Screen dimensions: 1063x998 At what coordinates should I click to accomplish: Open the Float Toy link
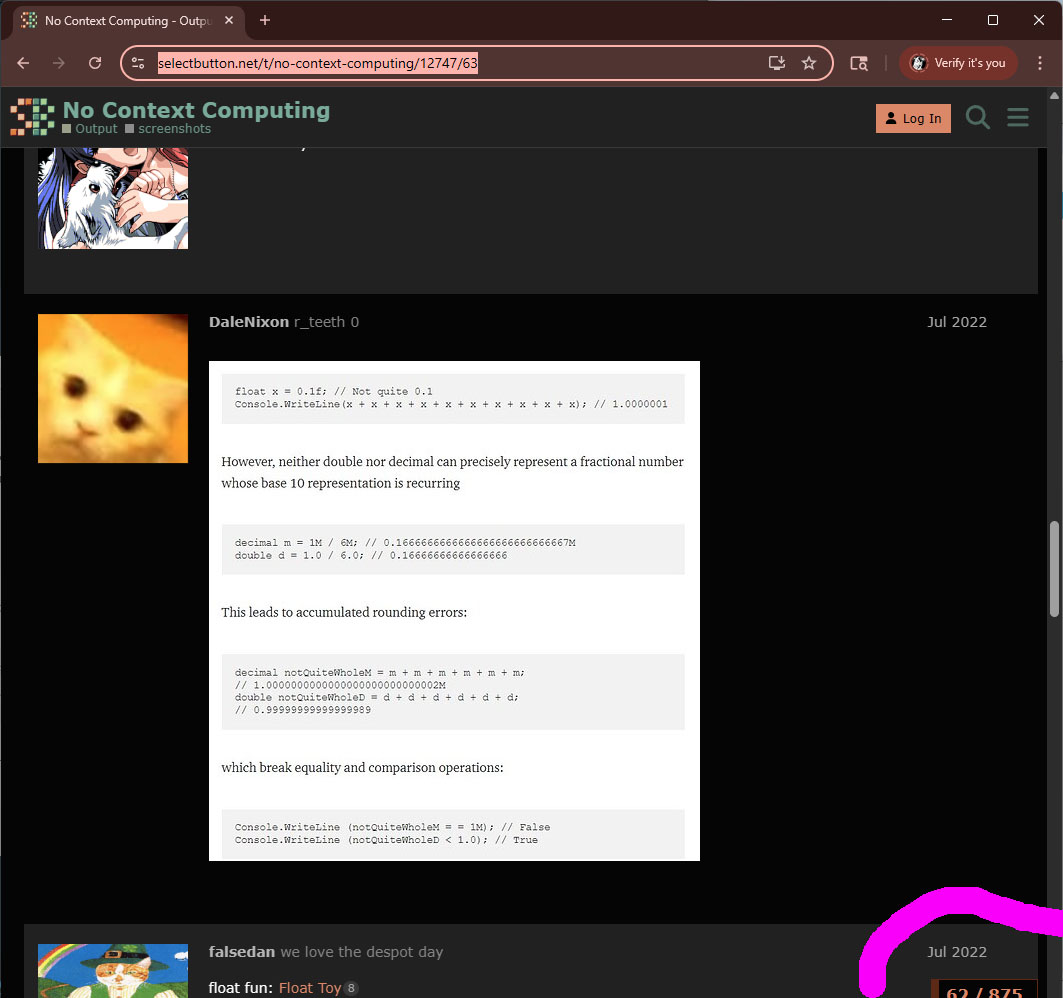point(309,987)
